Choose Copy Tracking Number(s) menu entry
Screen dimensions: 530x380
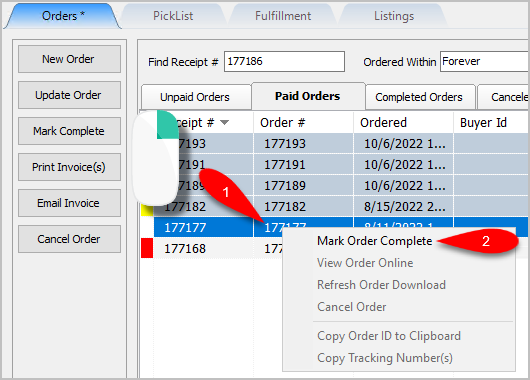(x=385, y=358)
